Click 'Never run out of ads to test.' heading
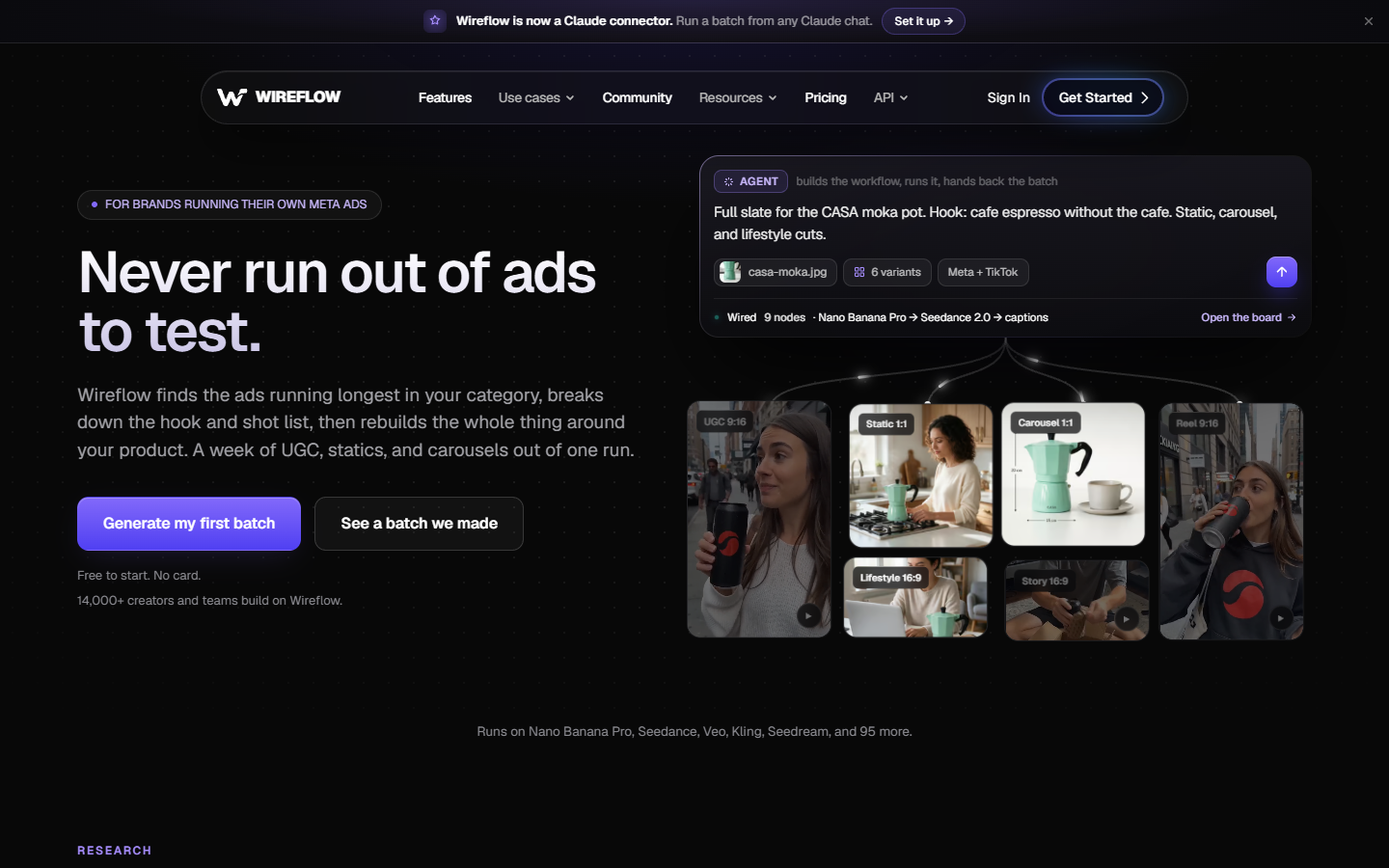Image resolution: width=1389 pixels, height=868 pixels. (x=338, y=302)
